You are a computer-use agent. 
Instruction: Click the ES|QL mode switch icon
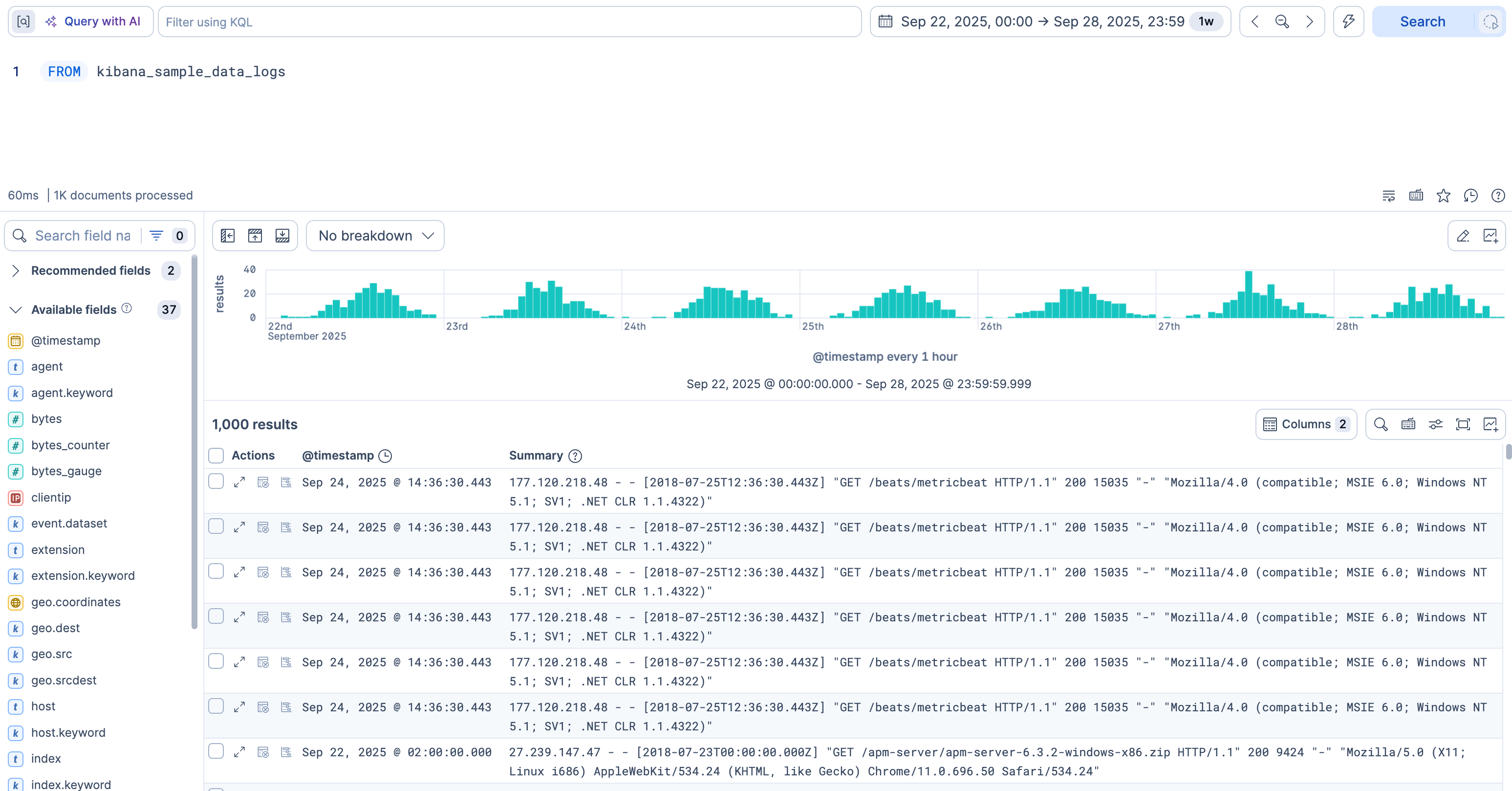23,22
